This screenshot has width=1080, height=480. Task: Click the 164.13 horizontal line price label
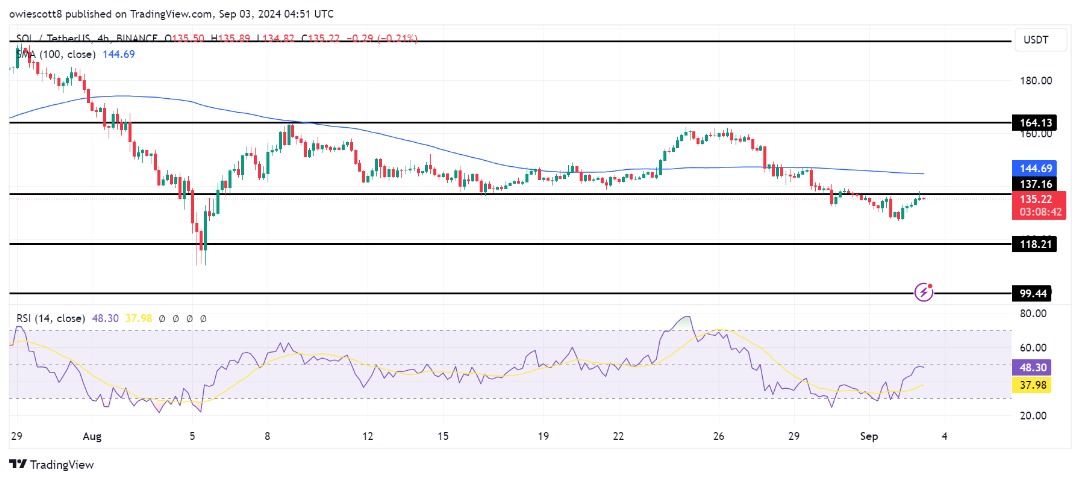tap(1031, 123)
